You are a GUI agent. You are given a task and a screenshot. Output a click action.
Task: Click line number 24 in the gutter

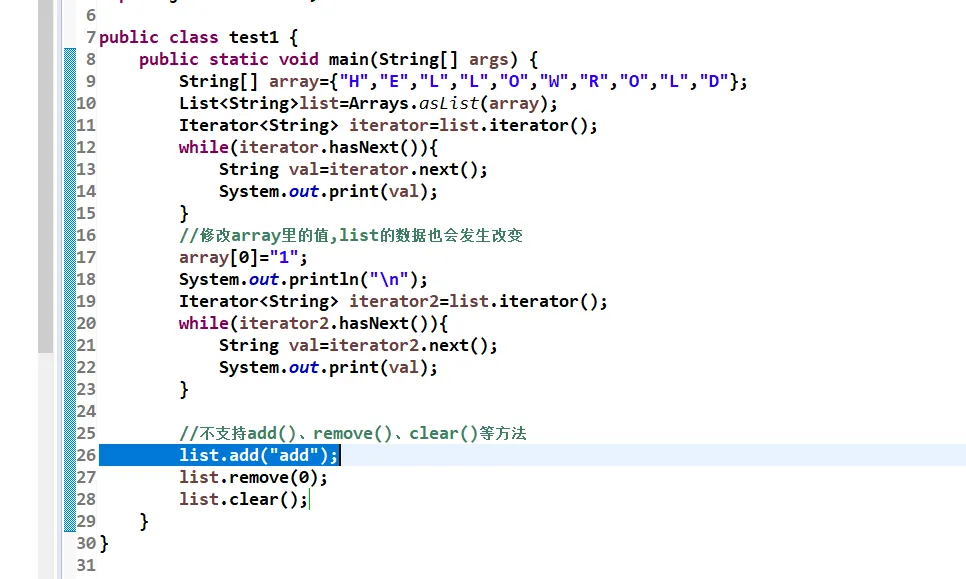point(86,411)
